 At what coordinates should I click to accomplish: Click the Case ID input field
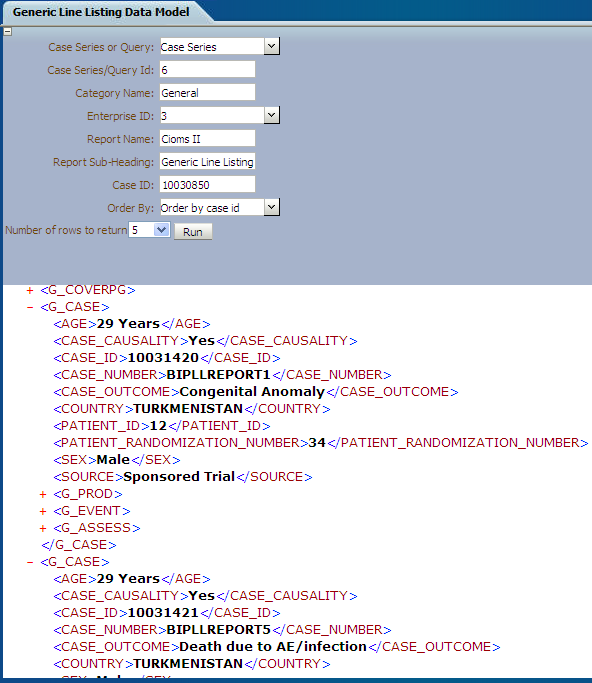pos(207,185)
